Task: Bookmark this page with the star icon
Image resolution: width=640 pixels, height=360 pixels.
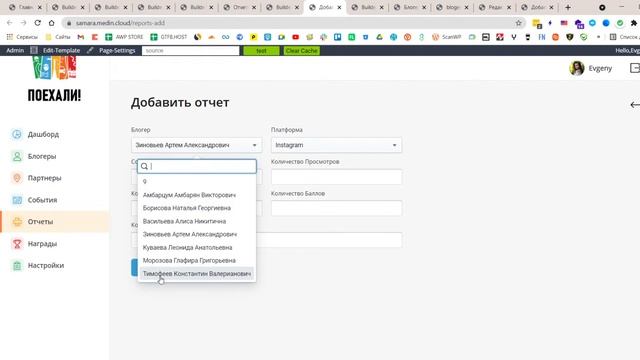Action: click(518, 23)
